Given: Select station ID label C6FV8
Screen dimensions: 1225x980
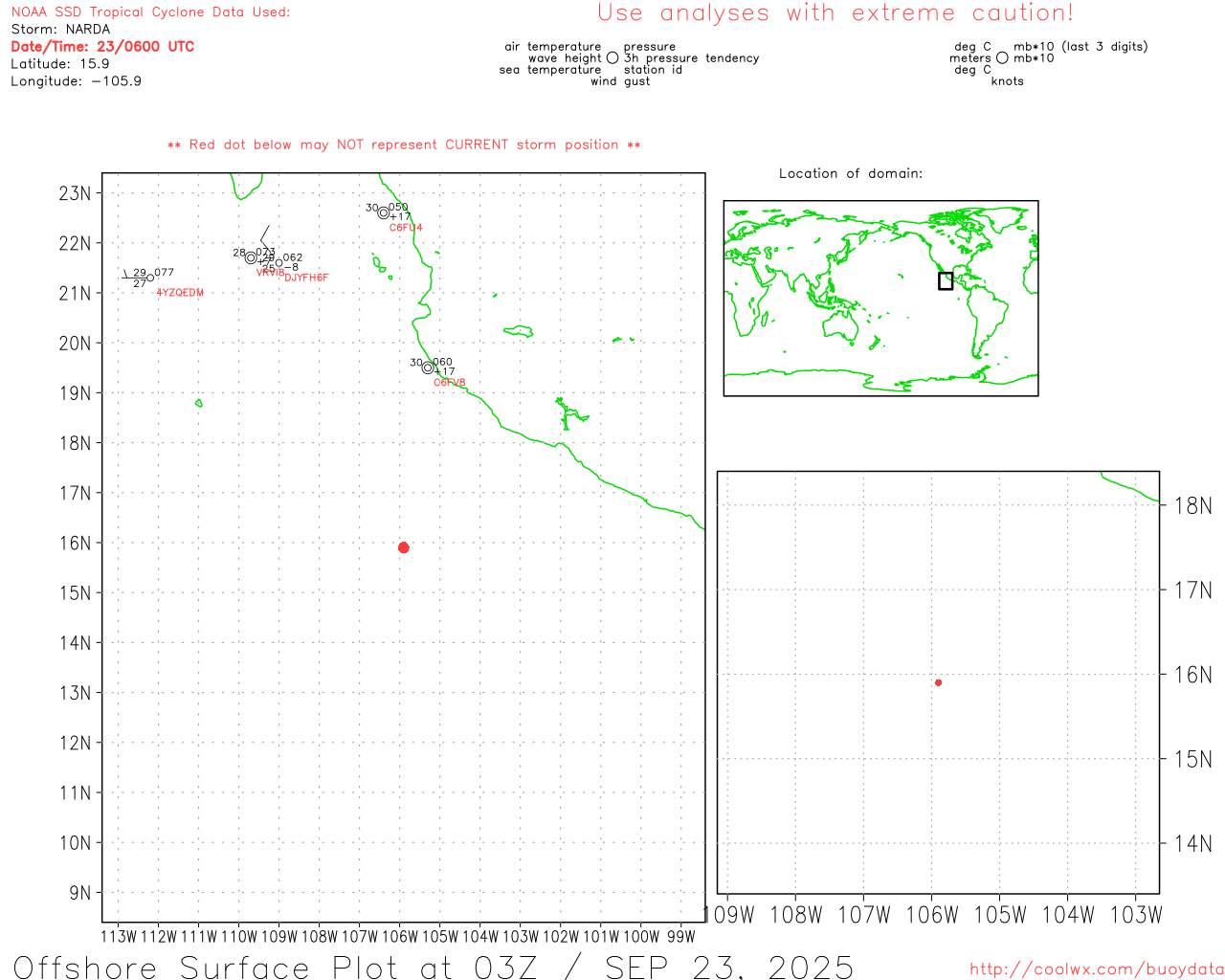Looking at the screenshot, I should pyautogui.click(x=450, y=383).
